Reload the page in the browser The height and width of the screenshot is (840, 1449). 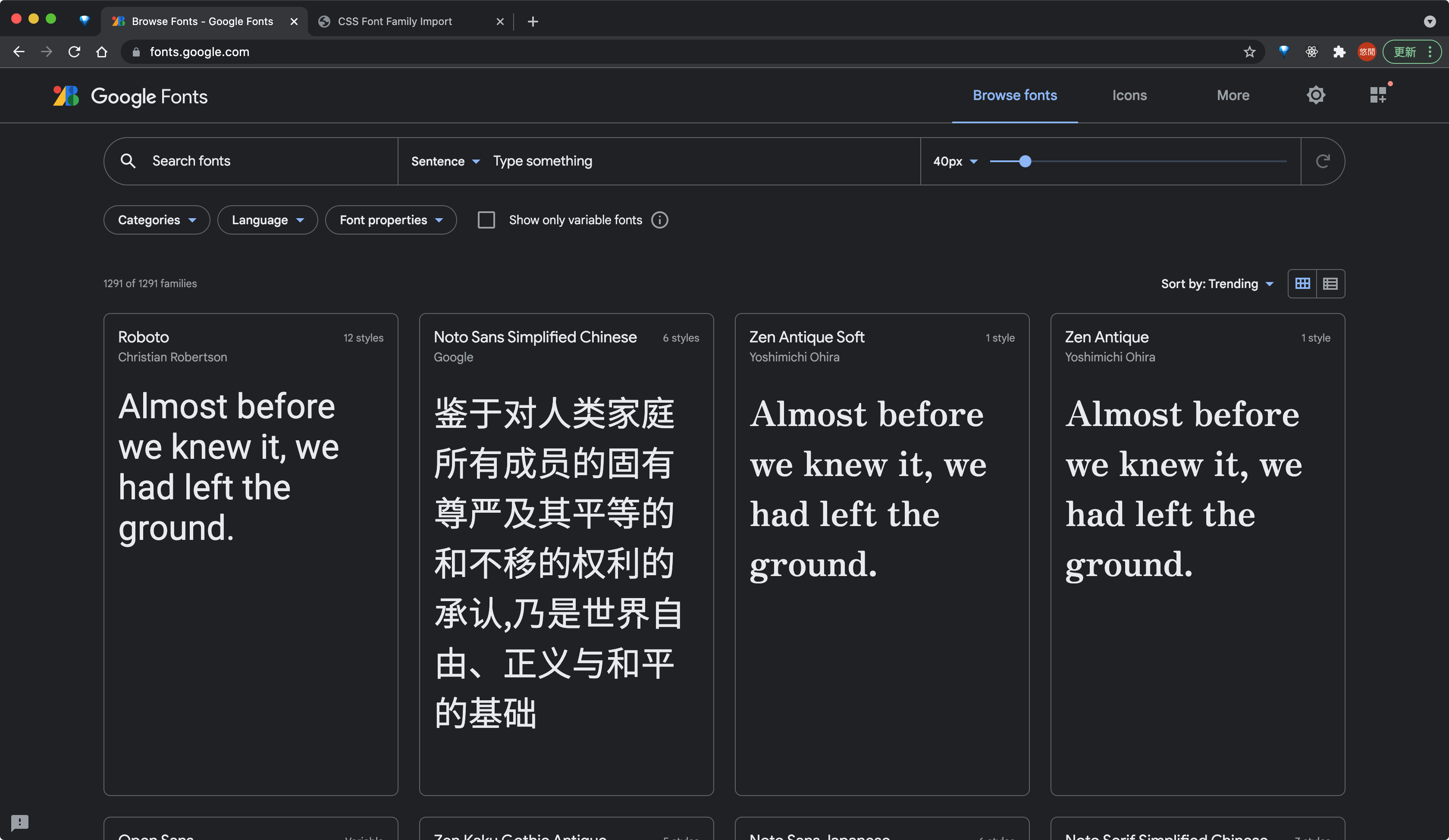[x=74, y=52]
